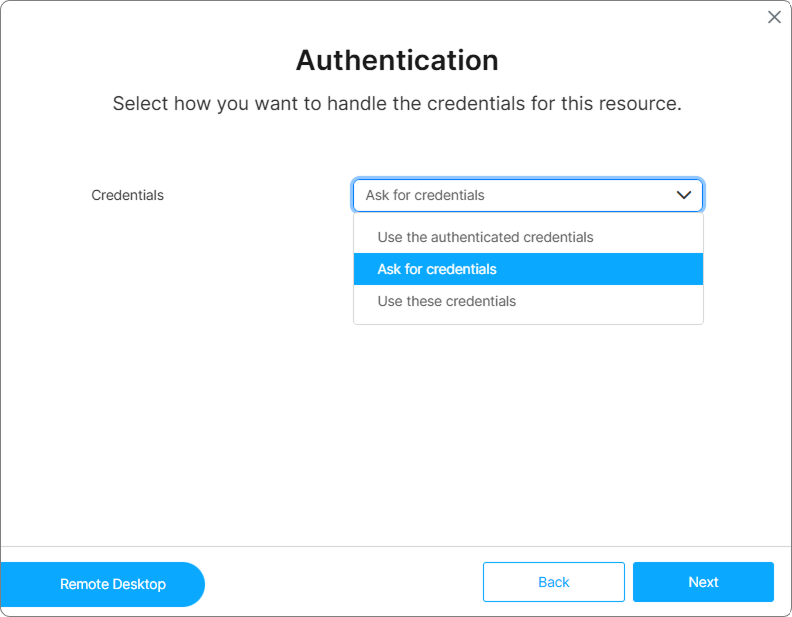Click the Credentials dropdown chevron arrow
The height and width of the screenshot is (617, 792).
point(683,195)
